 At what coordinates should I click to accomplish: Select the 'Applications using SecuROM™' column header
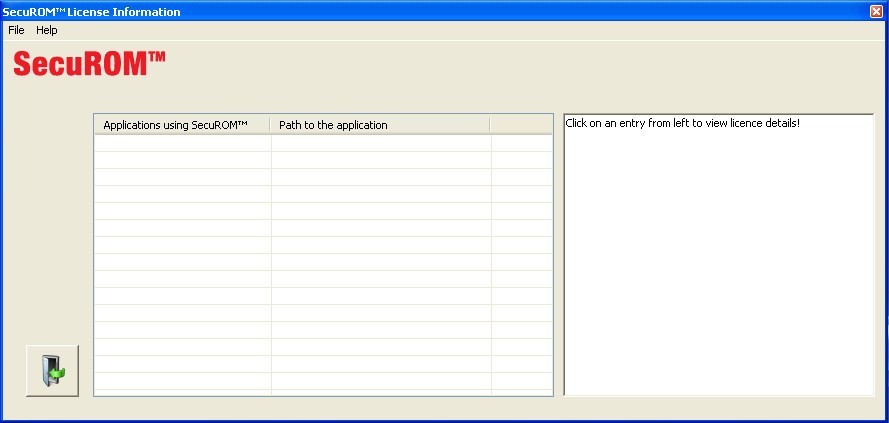point(182,125)
